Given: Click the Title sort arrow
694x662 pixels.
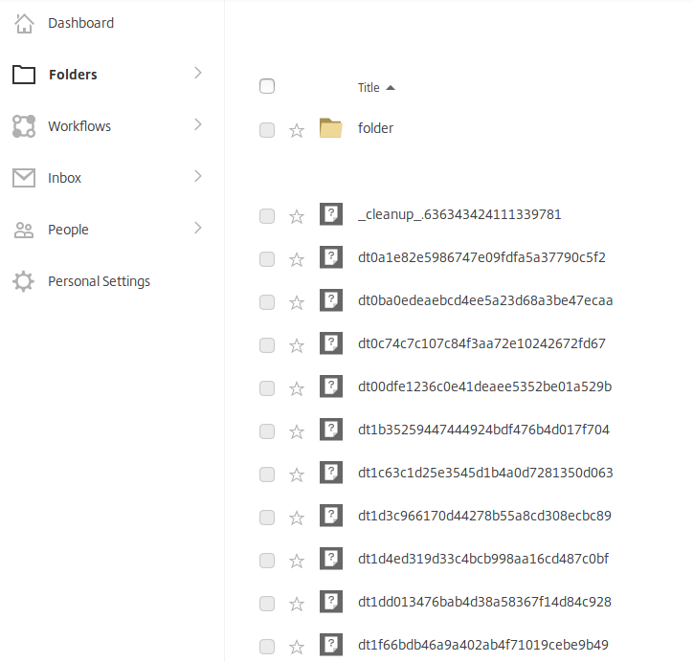Looking at the screenshot, I should 390,88.
